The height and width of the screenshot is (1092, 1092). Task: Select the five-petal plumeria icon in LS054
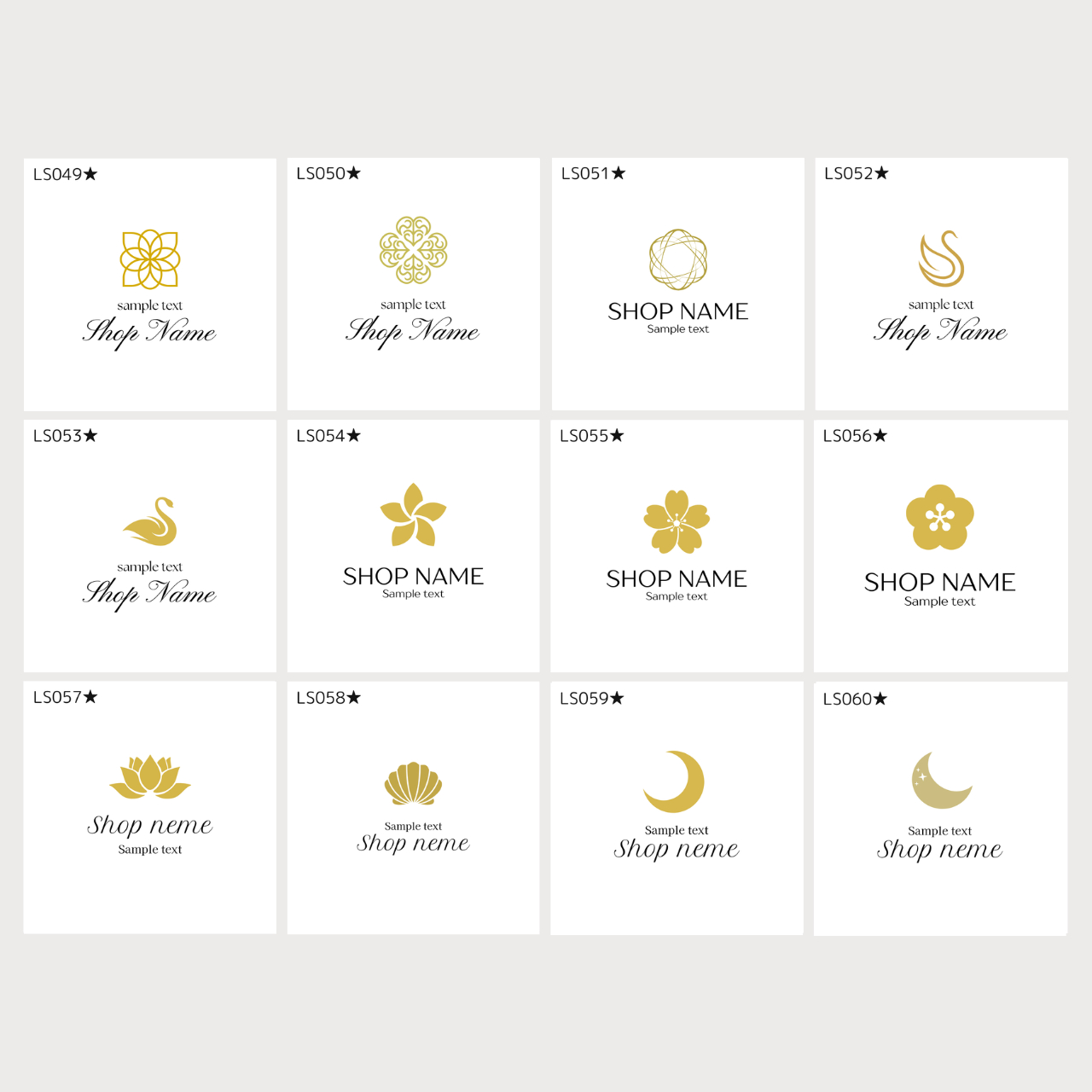[x=413, y=515]
